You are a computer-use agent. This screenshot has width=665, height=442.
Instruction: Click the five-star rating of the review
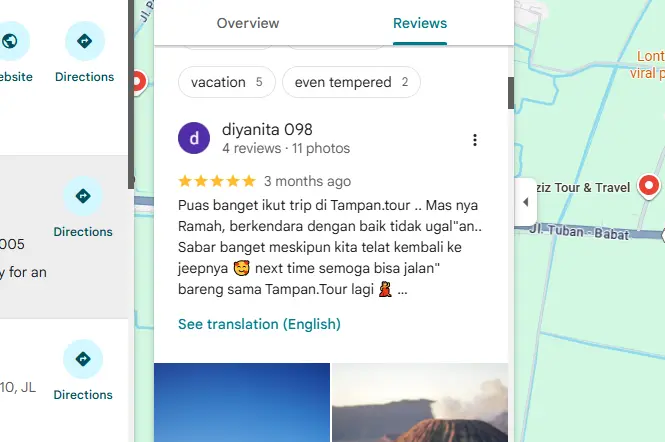pyautogui.click(x=217, y=181)
